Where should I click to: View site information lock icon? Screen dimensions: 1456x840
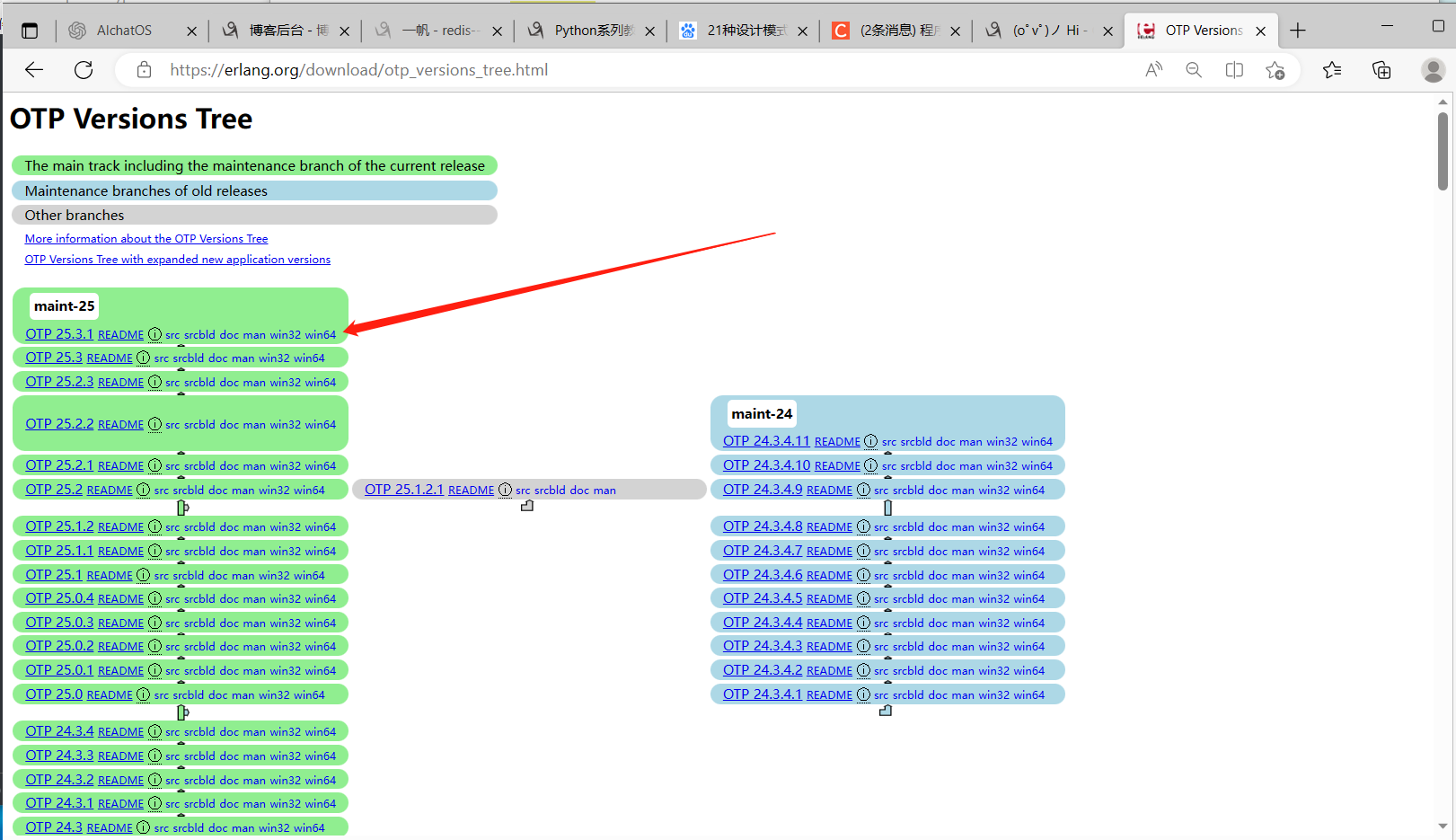coord(144,70)
